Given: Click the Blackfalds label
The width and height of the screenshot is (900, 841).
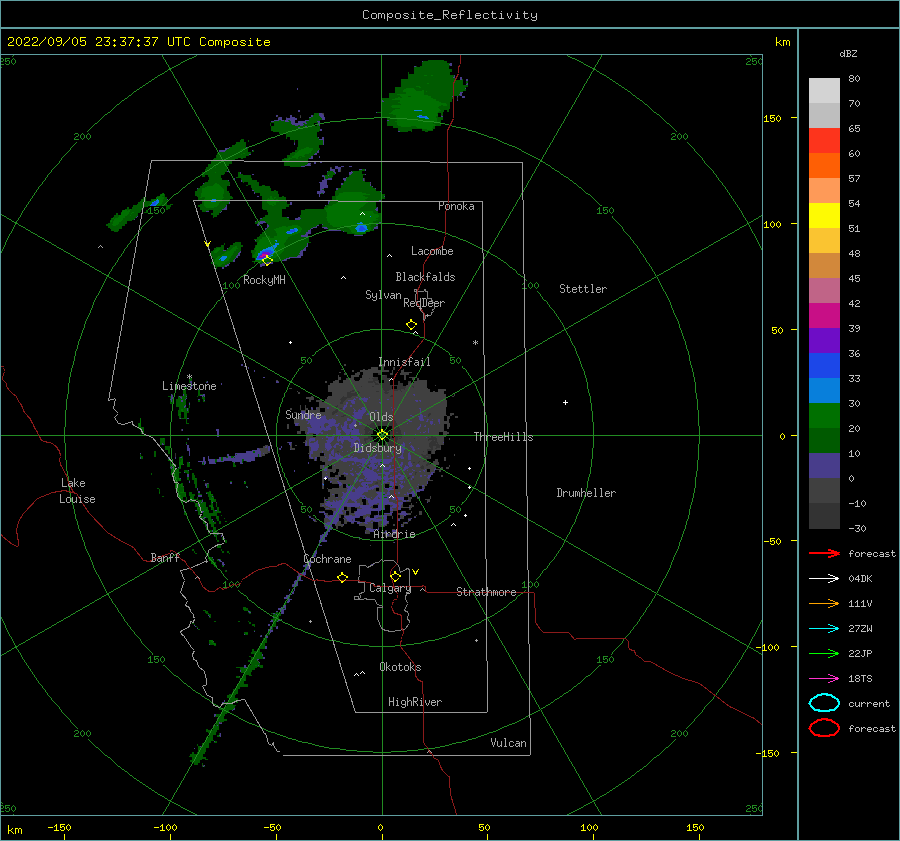Looking at the screenshot, I should (x=425, y=277).
